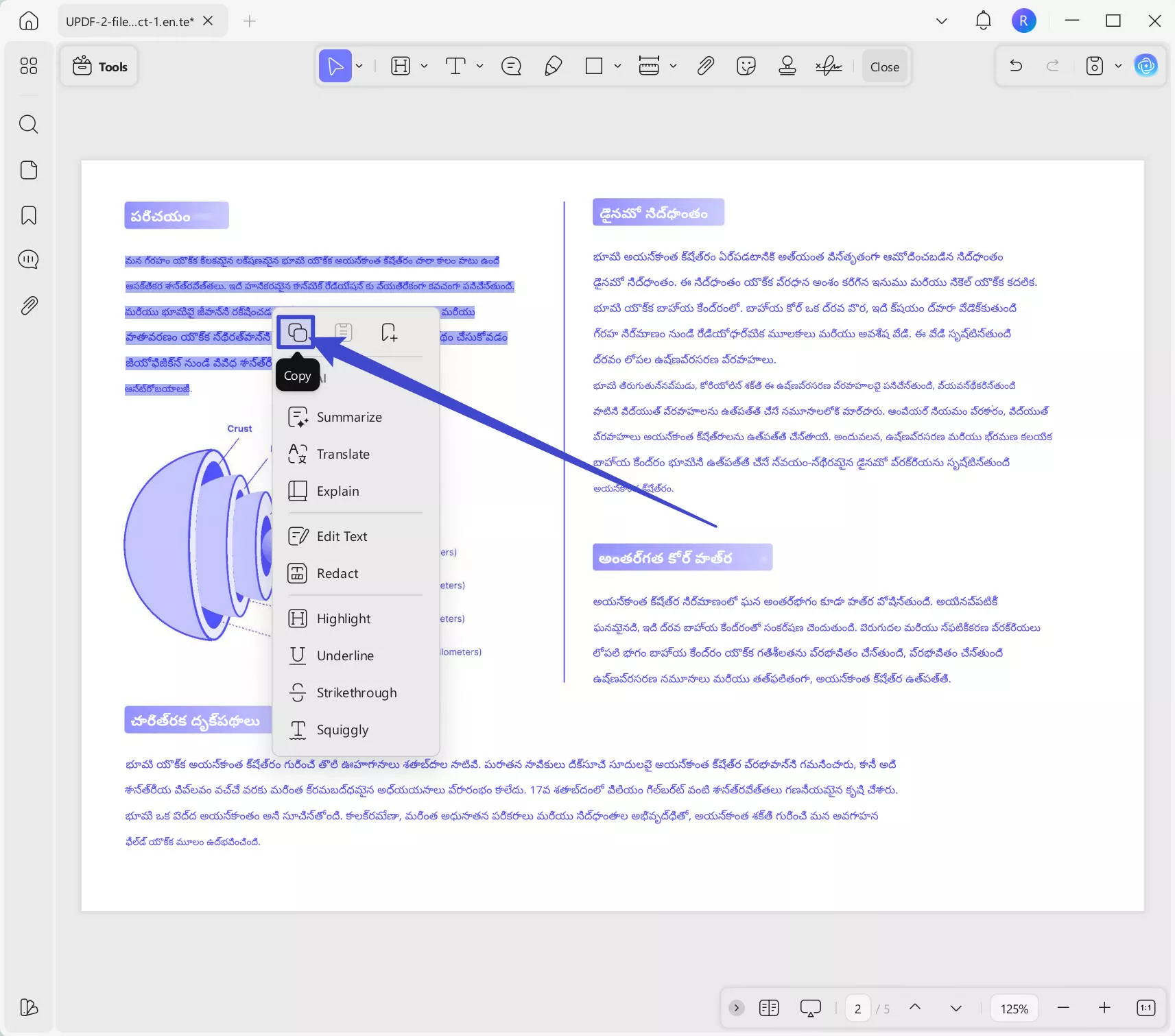Toggle two-page reading layout
The width and height of the screenshot is (1175, 1036).
click(x=770, y=1007)
